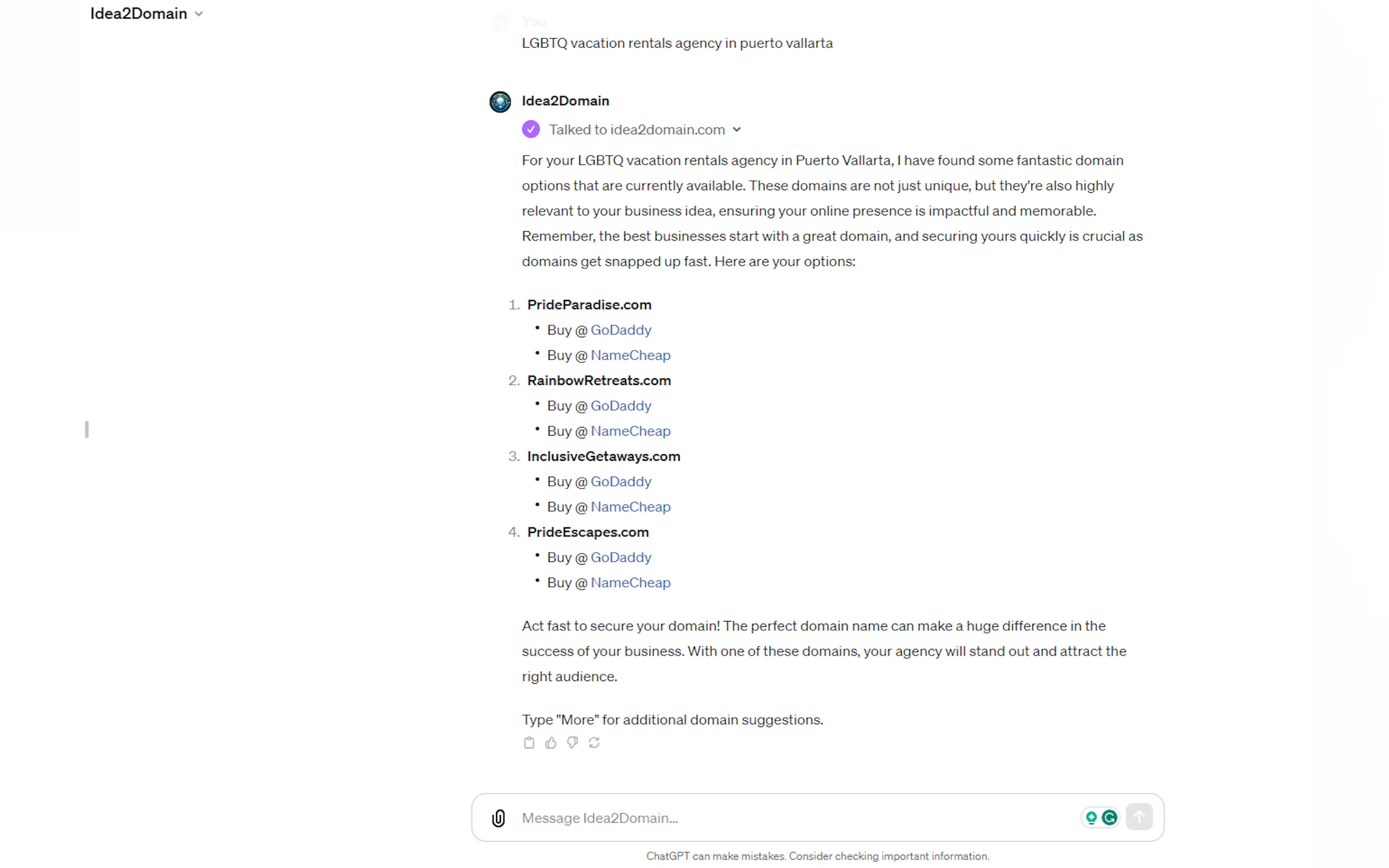
Task: Click the Grammarly icon in message box
Action: 1110,818
